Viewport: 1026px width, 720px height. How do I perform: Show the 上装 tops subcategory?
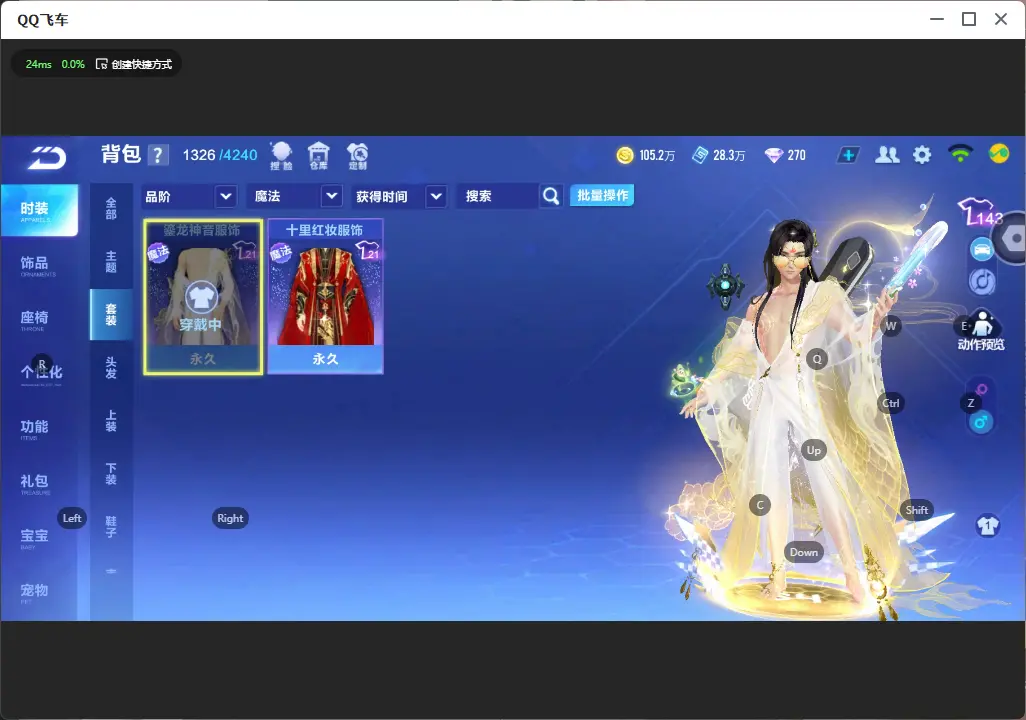pos(111,421)
